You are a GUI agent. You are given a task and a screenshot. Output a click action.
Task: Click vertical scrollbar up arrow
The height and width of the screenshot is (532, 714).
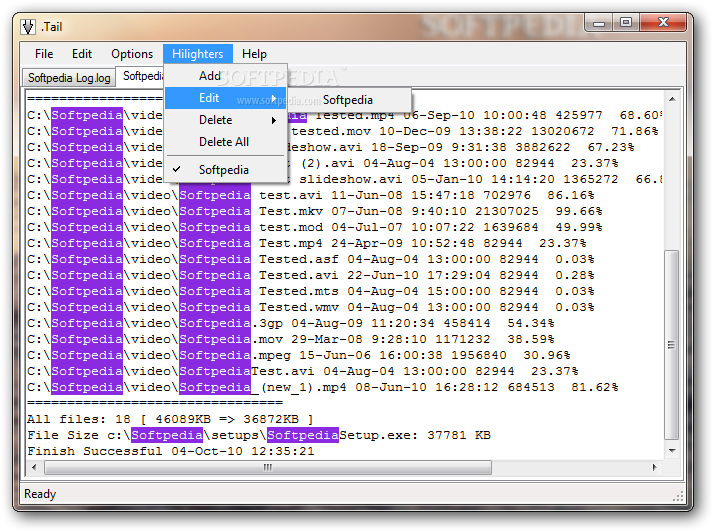[672, 99]
